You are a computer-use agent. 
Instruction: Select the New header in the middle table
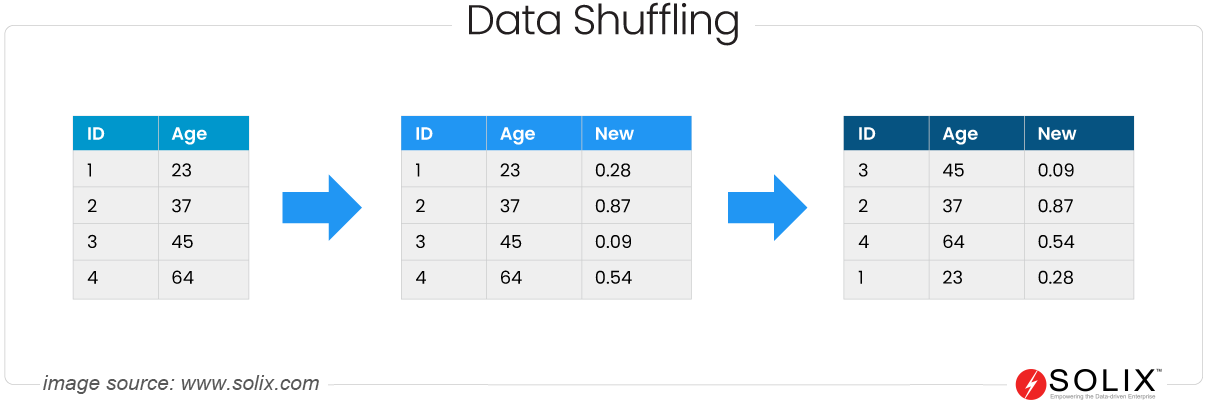[614, 134]
